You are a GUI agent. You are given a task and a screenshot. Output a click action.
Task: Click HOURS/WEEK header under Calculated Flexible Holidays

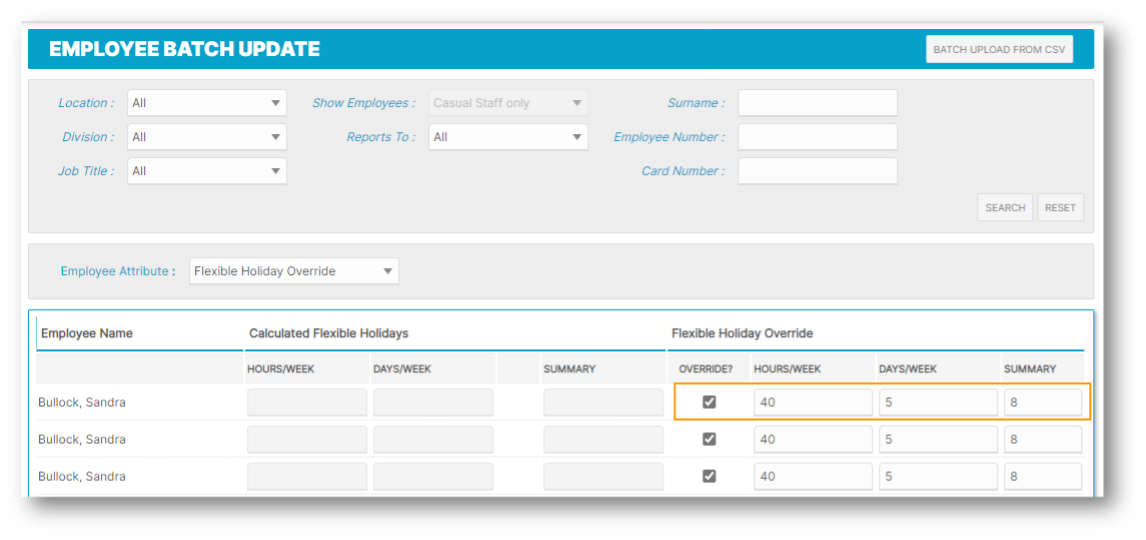pyautogui.click(x=281, y=369)
